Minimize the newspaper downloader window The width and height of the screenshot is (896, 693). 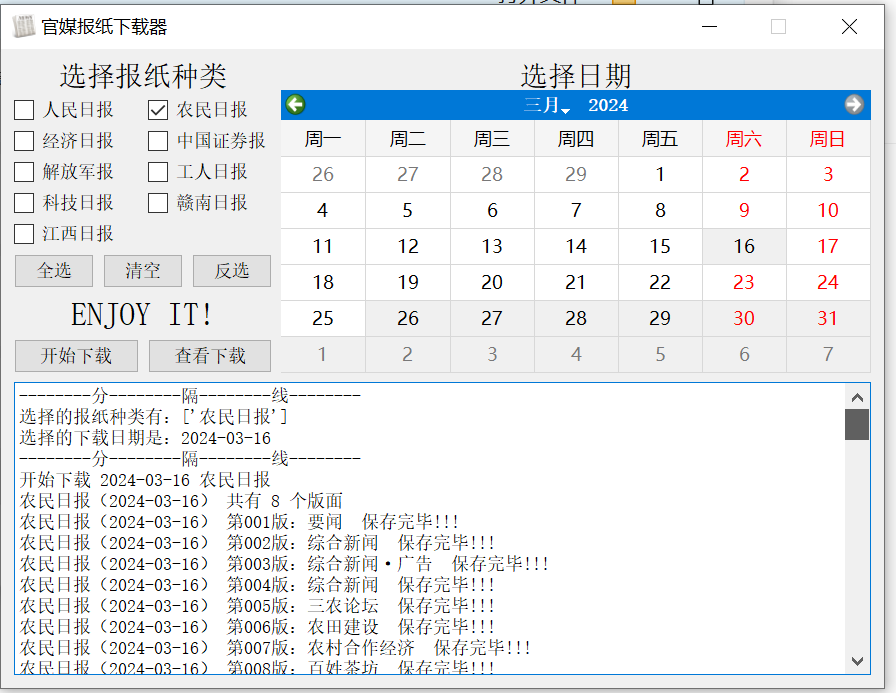708,27
